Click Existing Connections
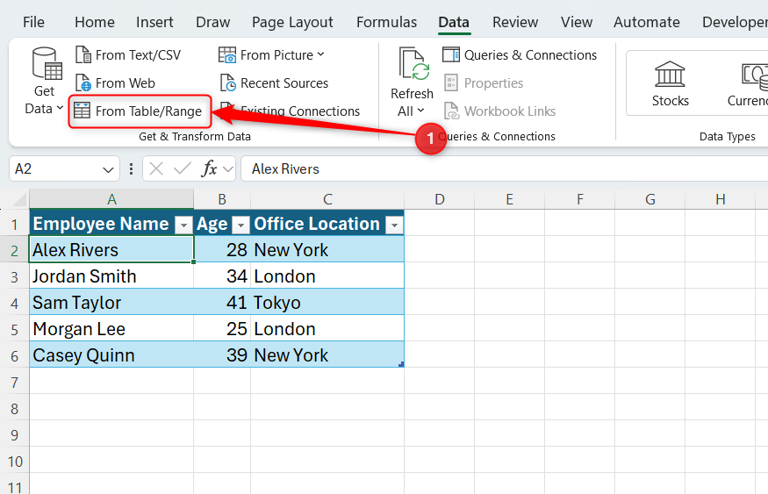 pyautogui.click(x=299, y=111)
